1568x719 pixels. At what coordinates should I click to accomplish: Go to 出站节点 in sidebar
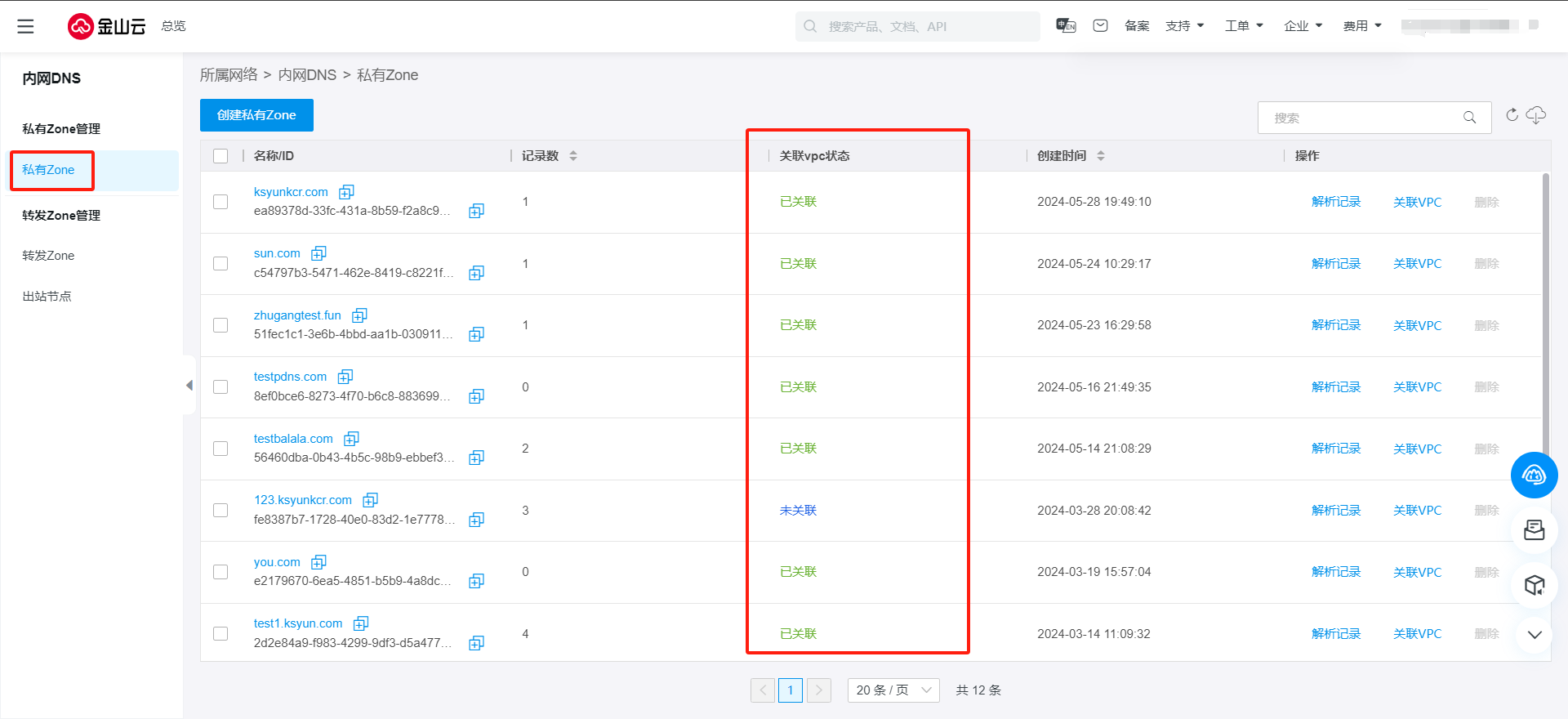[x=47, y=297]
